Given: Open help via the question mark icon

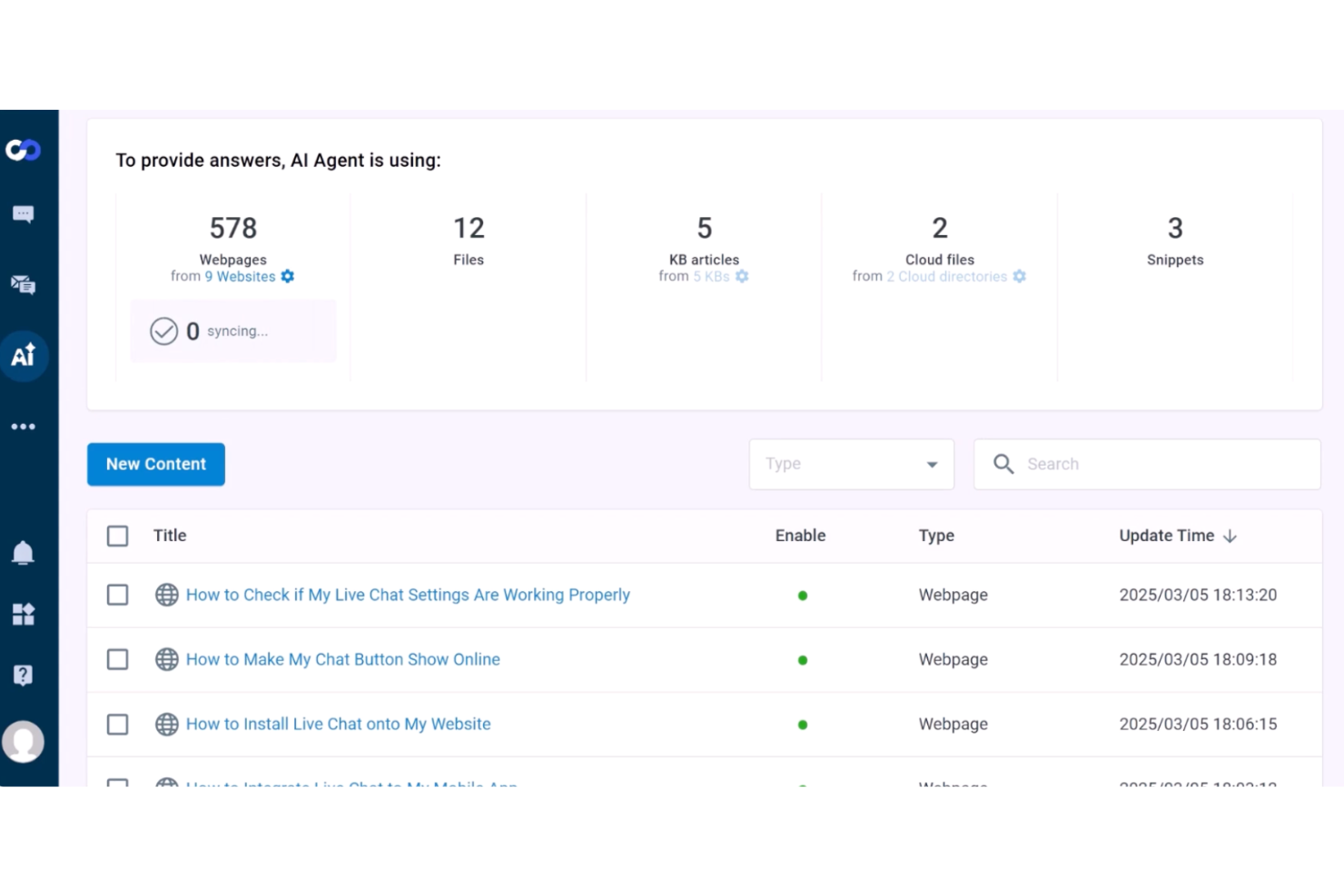Looking at the screenshot, I should 23,674.
